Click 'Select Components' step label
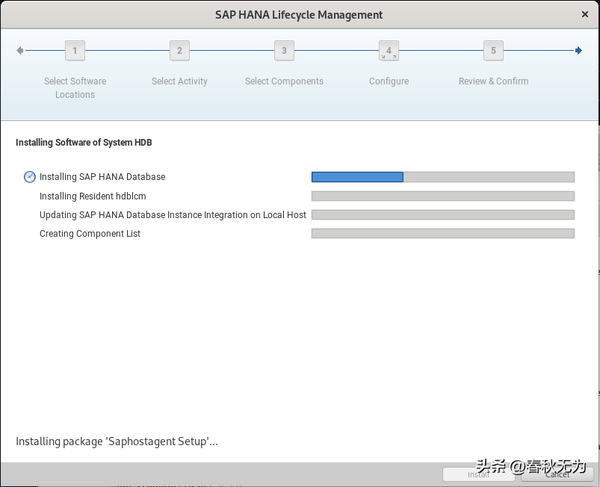 pyautogui.click(x=284, y=81)
